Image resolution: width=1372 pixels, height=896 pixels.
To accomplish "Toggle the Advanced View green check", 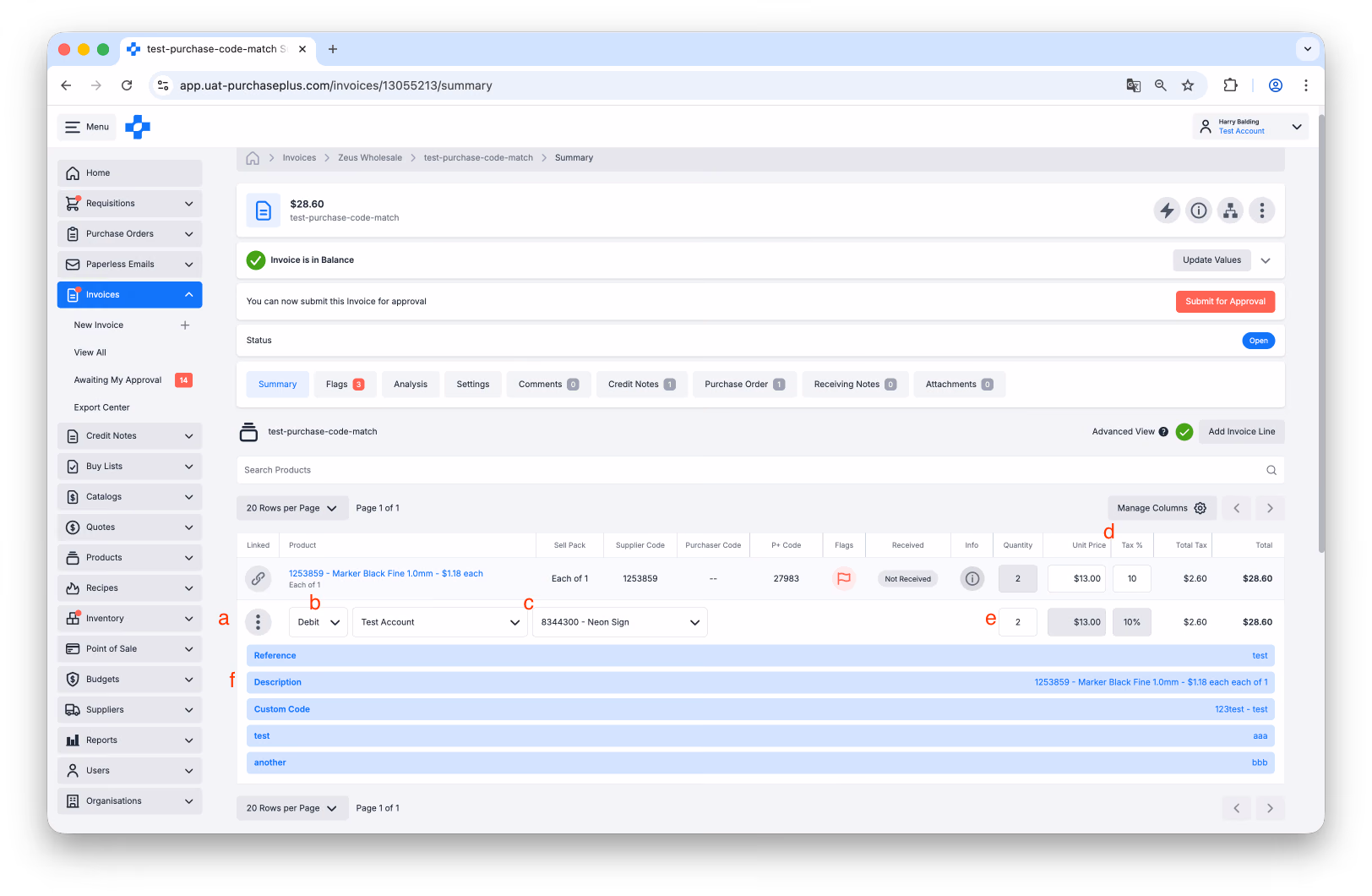I will (1184, 432).
